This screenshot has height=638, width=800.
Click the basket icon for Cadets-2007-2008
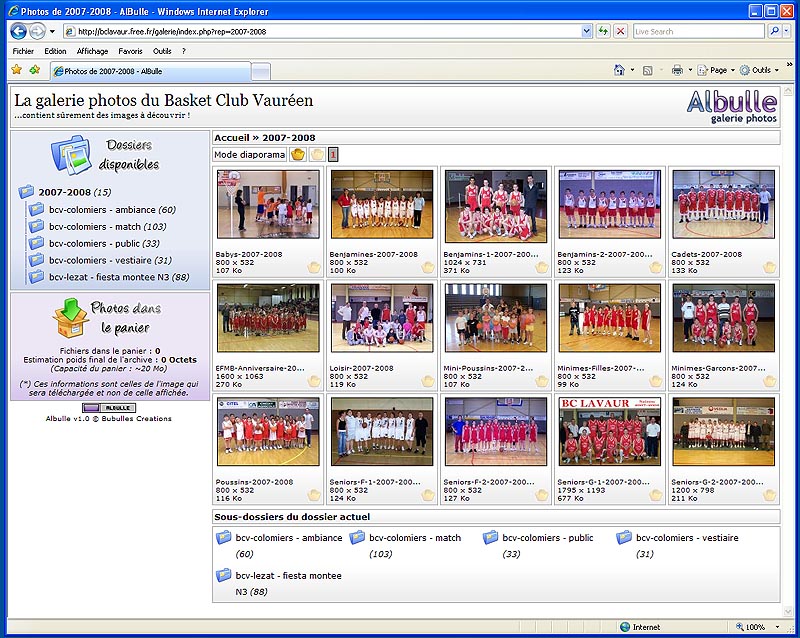pyautogui.click(x=769, y=267)
